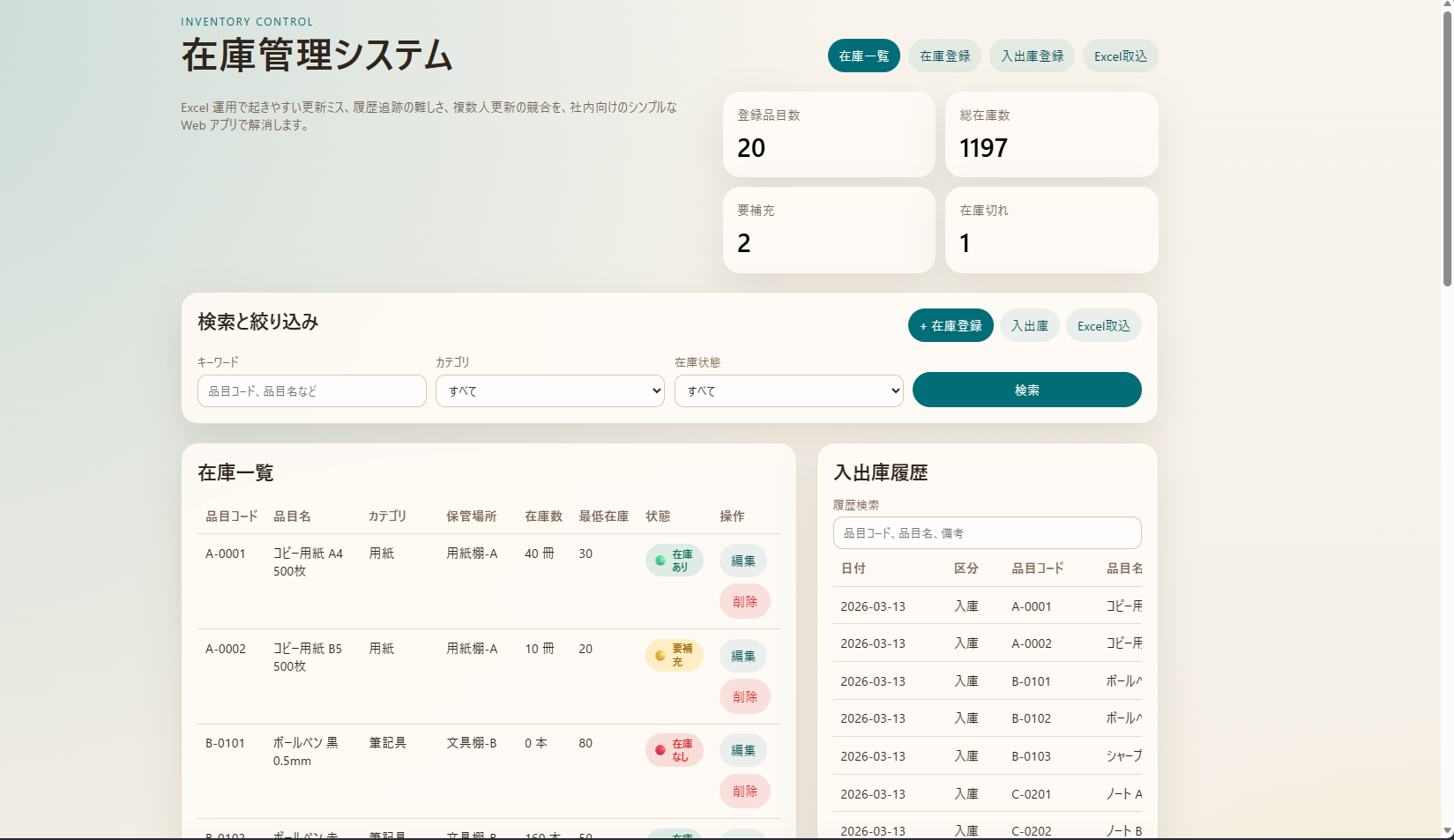Click the page vertical scrollbar down arrow
This screenshot has height=840, width=1454.
1447,831
